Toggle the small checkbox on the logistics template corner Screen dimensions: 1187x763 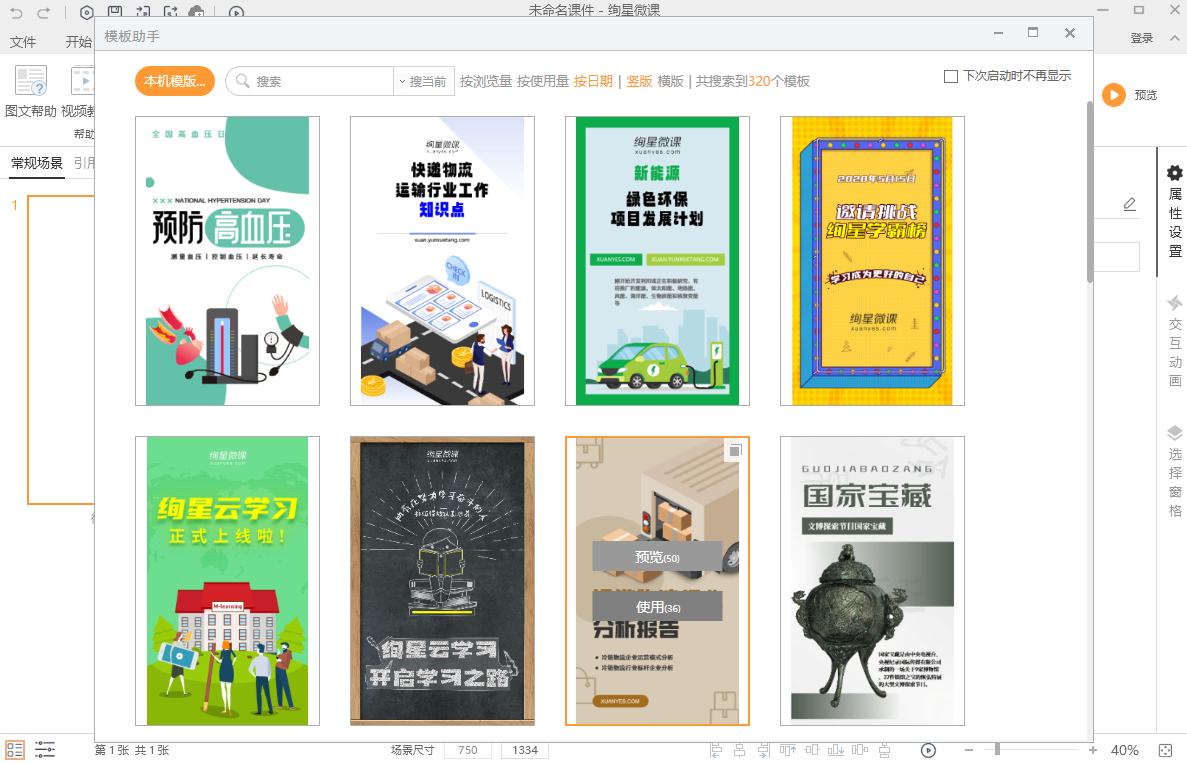(x=735, y=451)
